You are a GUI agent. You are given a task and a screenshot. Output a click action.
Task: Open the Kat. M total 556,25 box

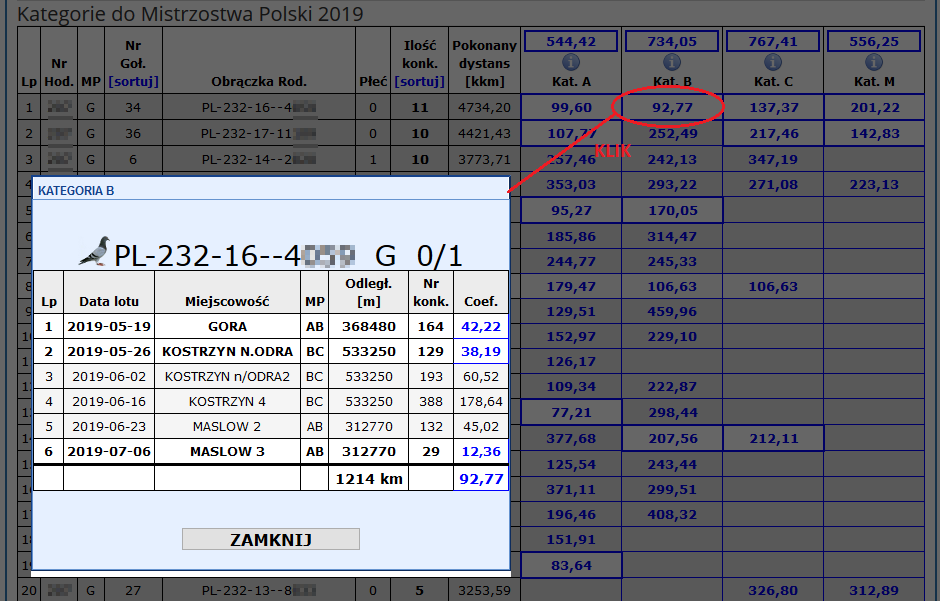(x=875, y=41)
